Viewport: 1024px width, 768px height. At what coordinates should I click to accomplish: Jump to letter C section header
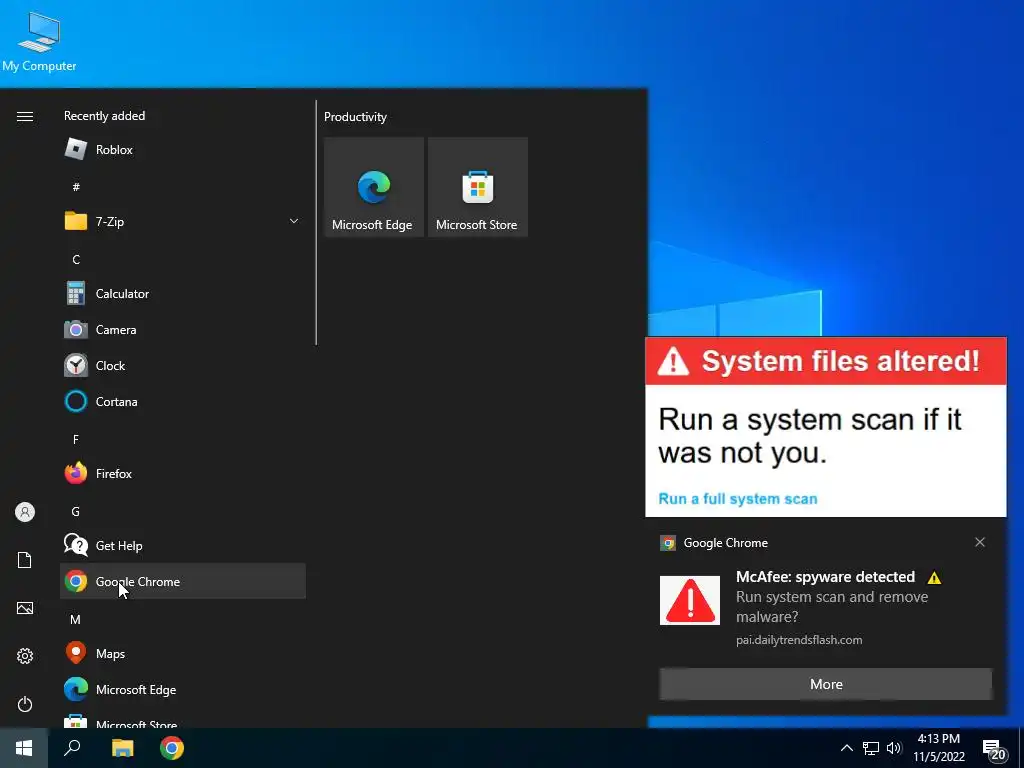coord(76,260)
